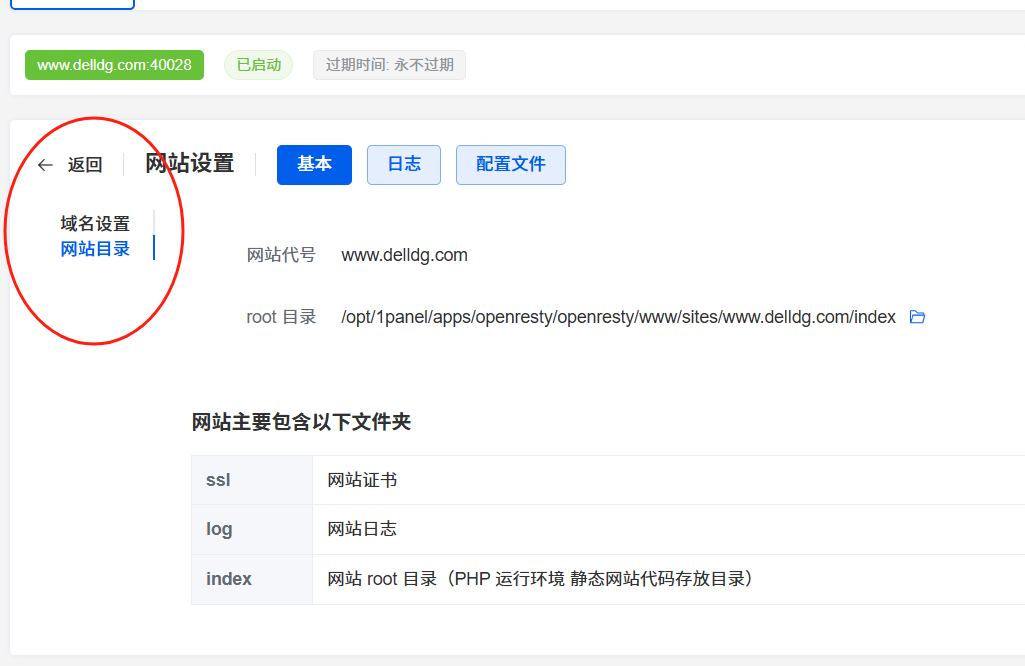
Task: Click the www.delldg.com site code value
Action: click(405, 255)
